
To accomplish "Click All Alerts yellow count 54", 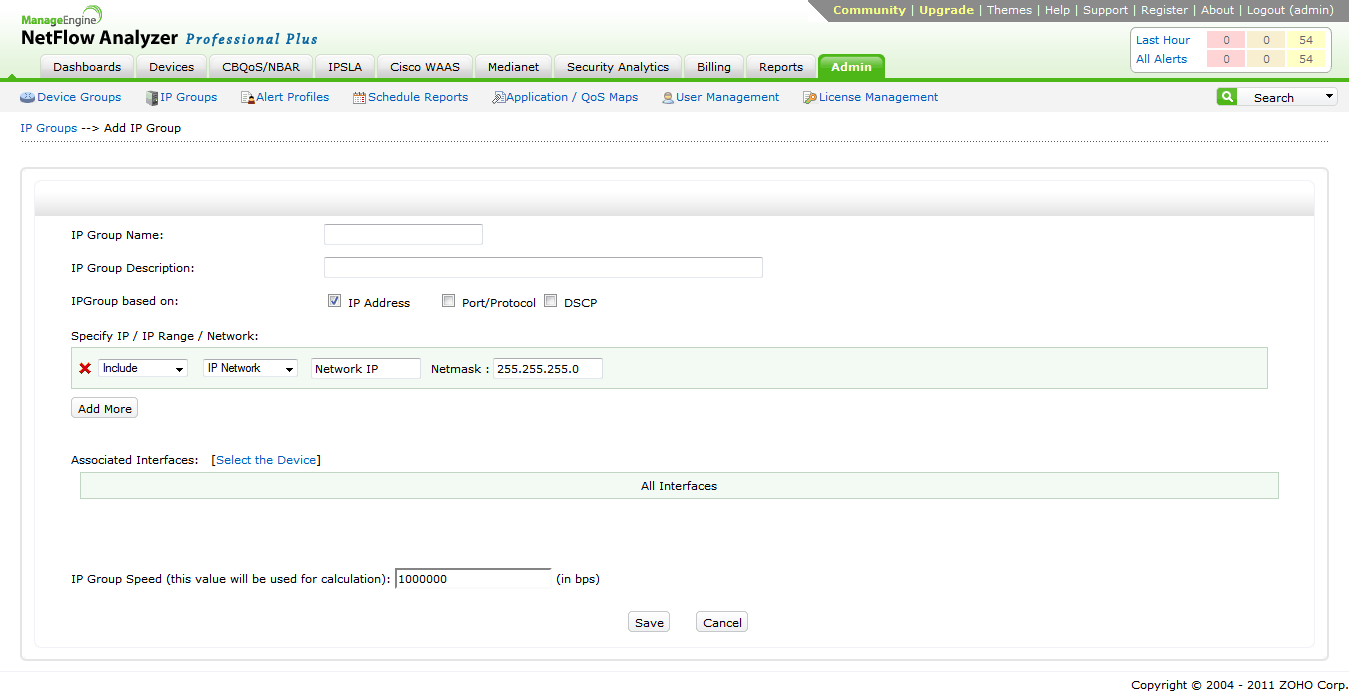I will pyautogui.click(x=1306, y=59).
